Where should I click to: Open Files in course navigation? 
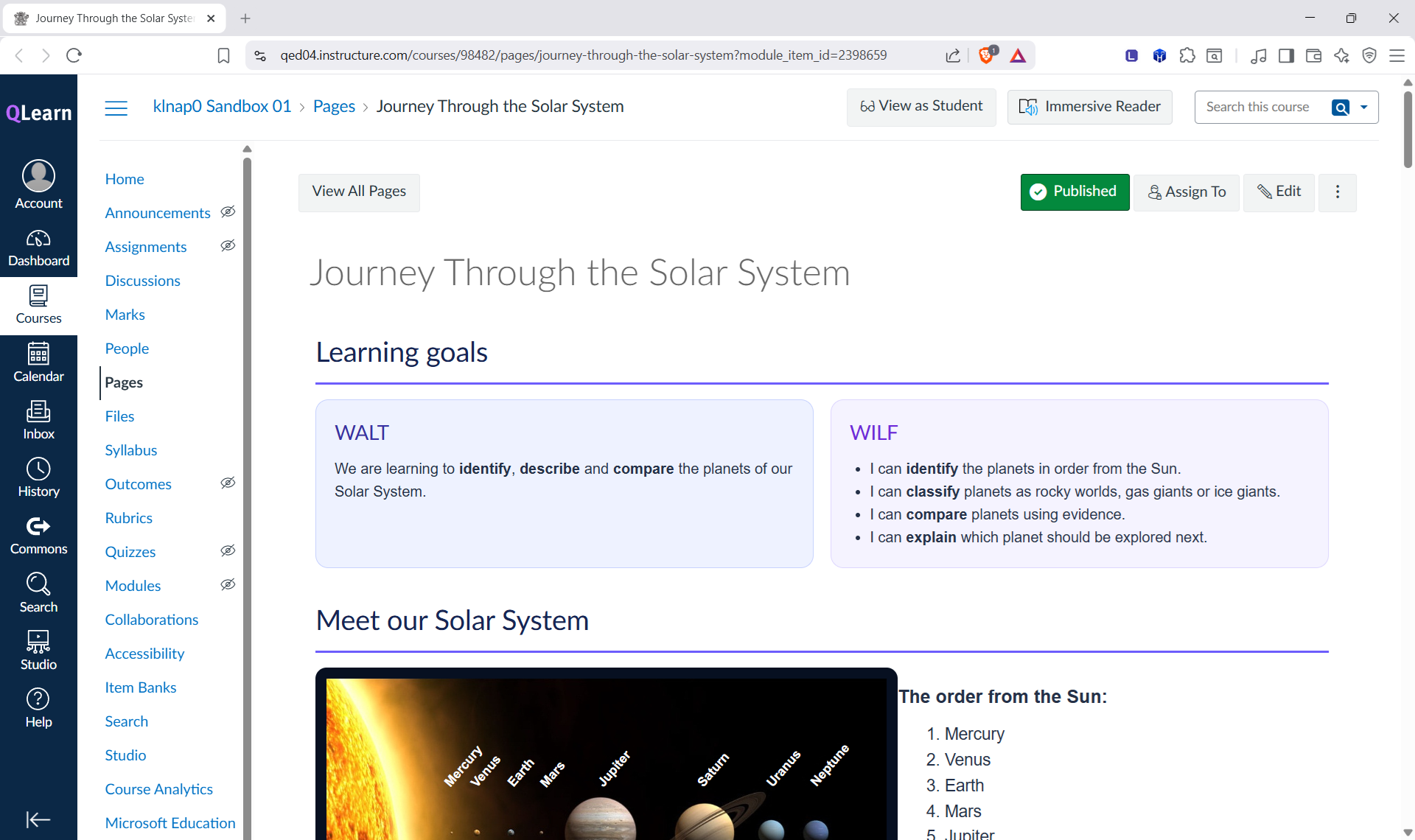click(119, 416)
